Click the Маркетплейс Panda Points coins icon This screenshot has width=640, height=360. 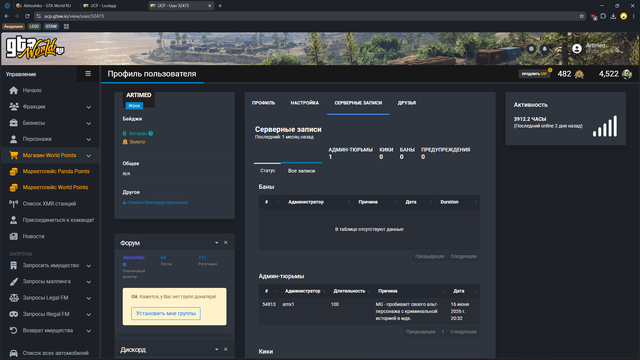tap(13, 171)
